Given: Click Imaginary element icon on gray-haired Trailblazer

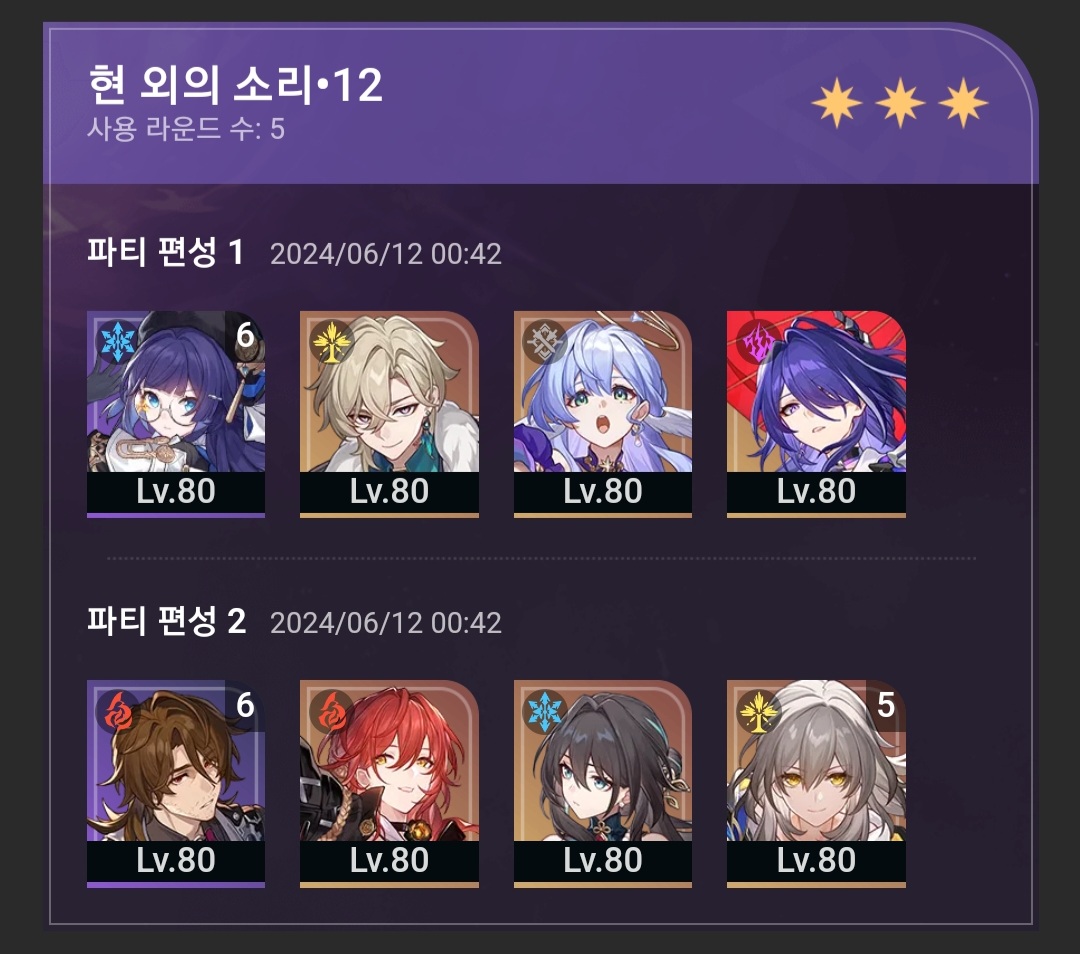Looking at the screenshot, I should (x=758, y=711).
